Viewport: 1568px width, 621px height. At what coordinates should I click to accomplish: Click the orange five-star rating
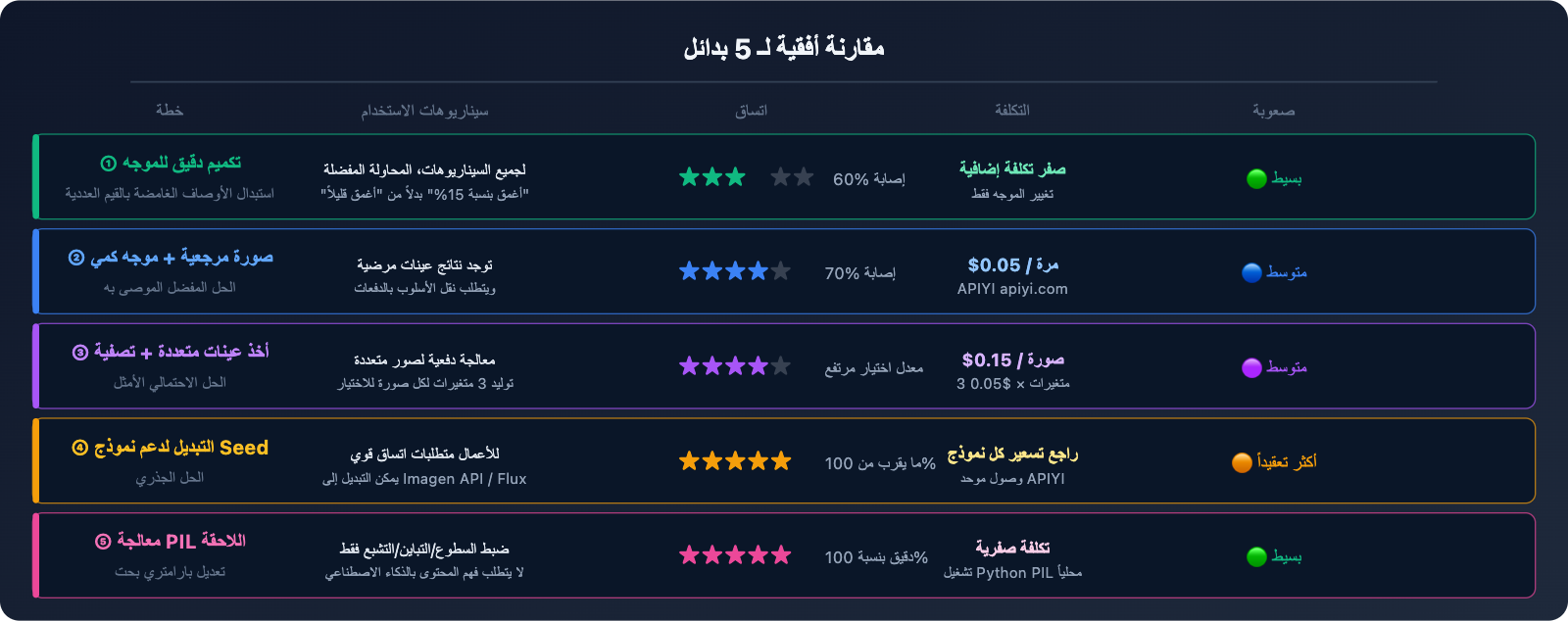point(735,461)
